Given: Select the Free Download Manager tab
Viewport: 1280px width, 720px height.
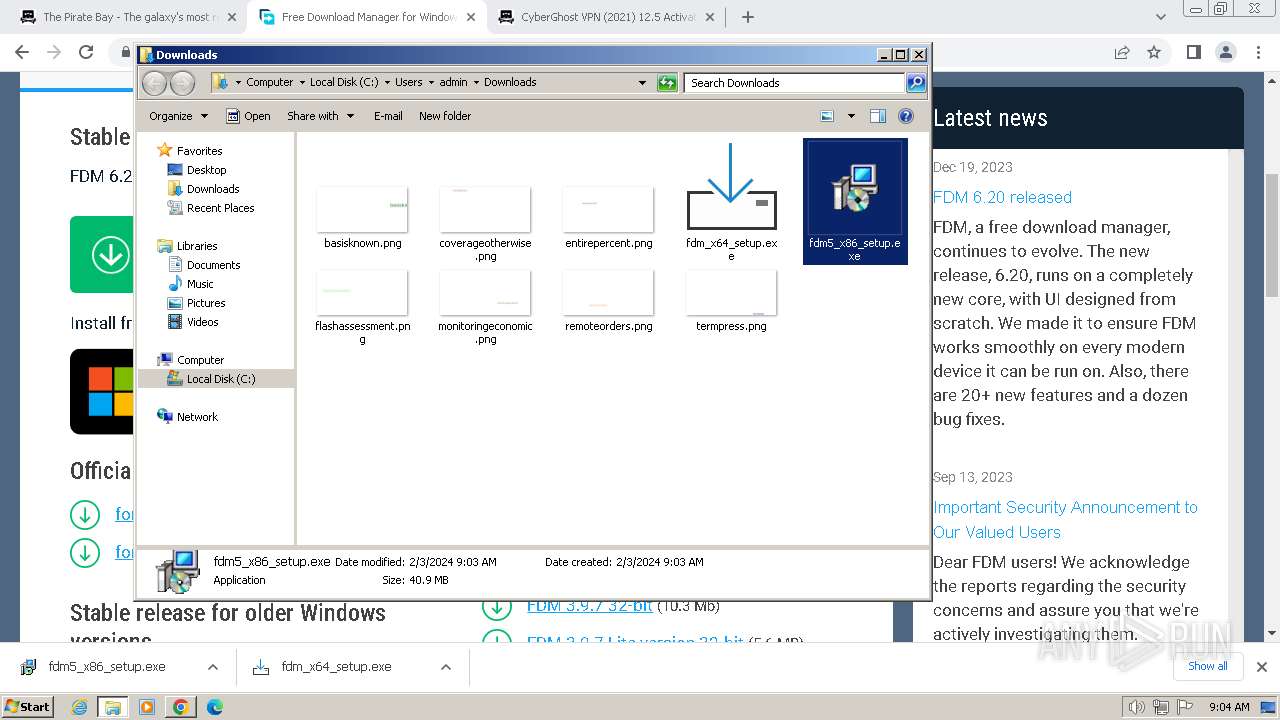Looking at the screenshot, I should point(368,17).
